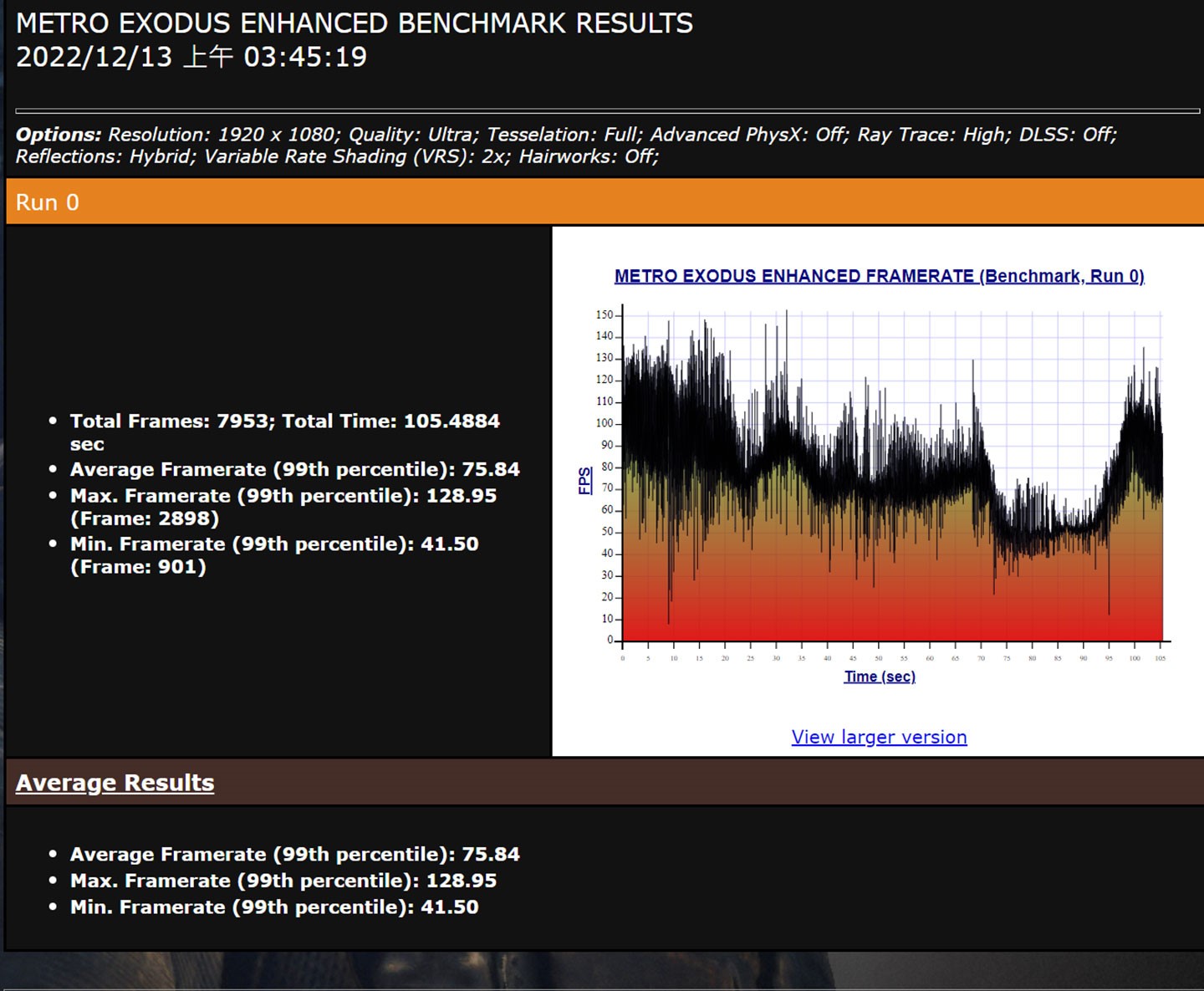Click the FPS axis label on chart
The image size is (1204, 991).
(x=584, y=481)
